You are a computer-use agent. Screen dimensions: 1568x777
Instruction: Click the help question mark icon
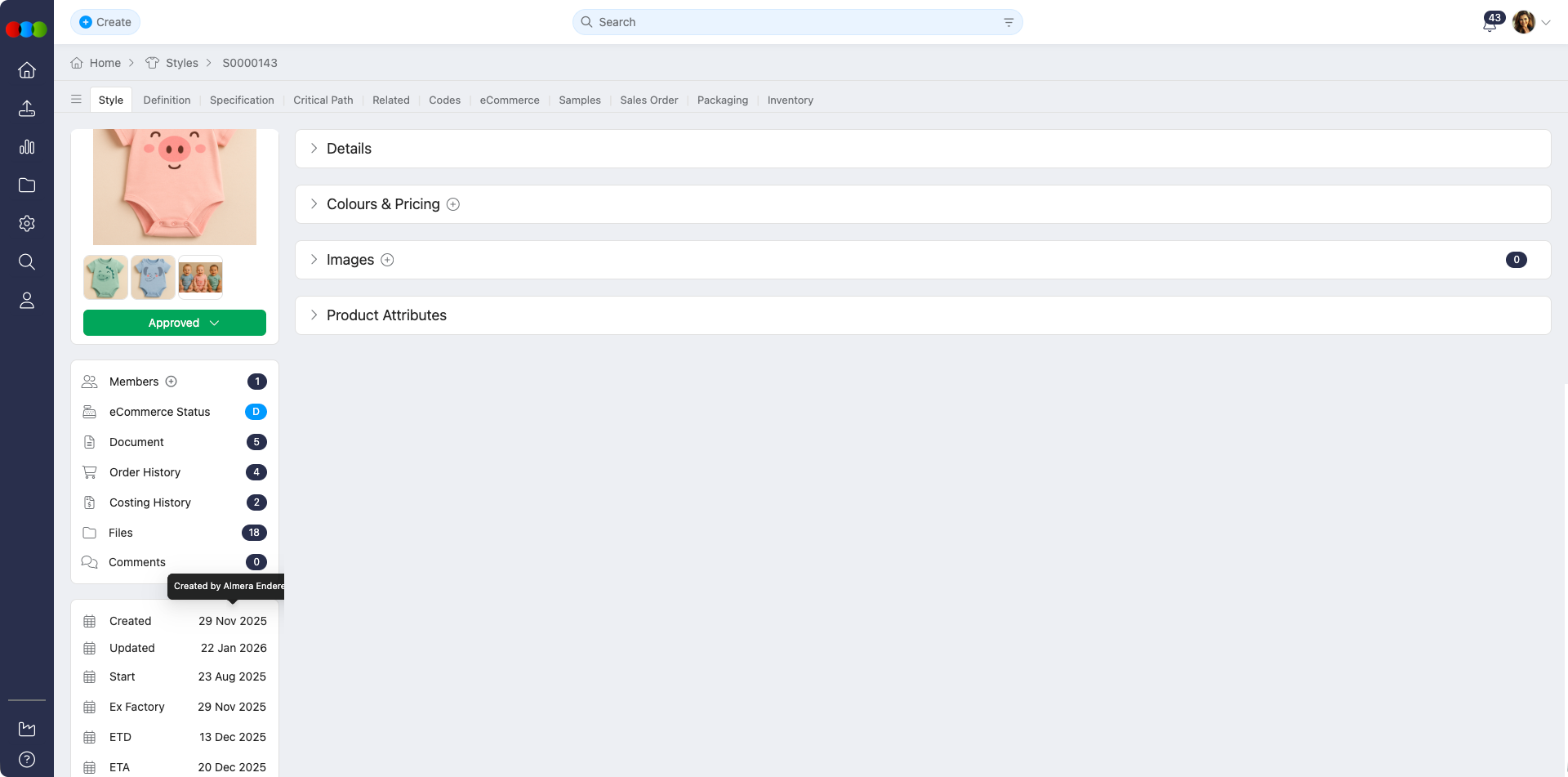click(x=27, y=759)
